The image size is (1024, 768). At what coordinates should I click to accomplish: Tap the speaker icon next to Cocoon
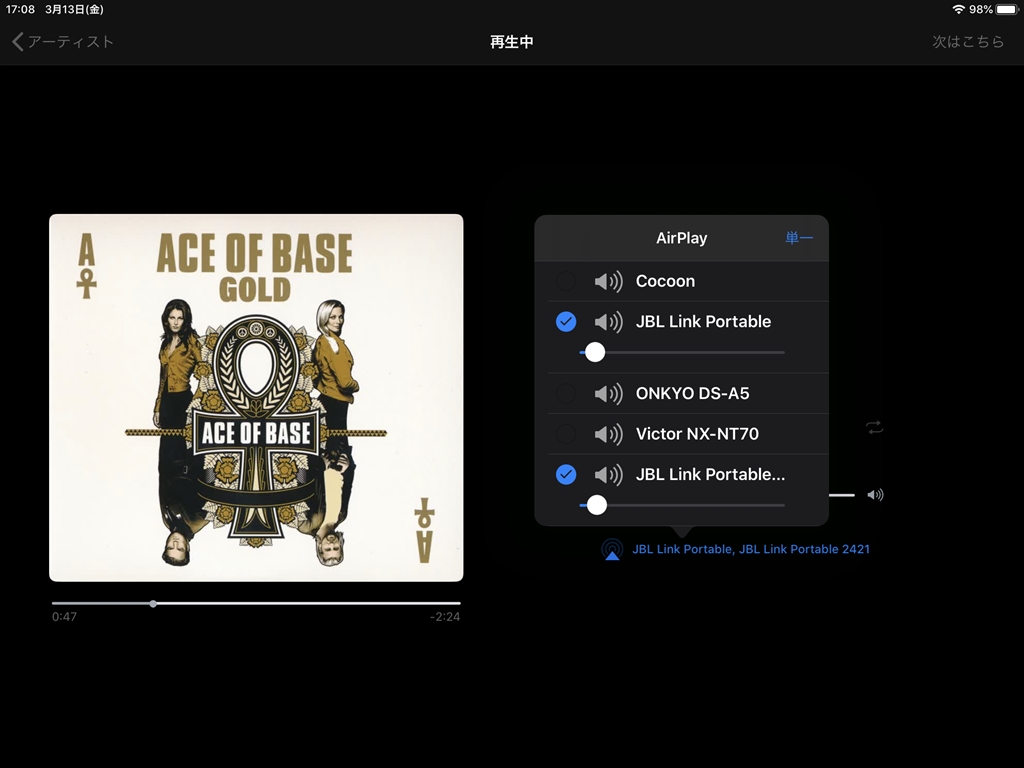point(608,281)
